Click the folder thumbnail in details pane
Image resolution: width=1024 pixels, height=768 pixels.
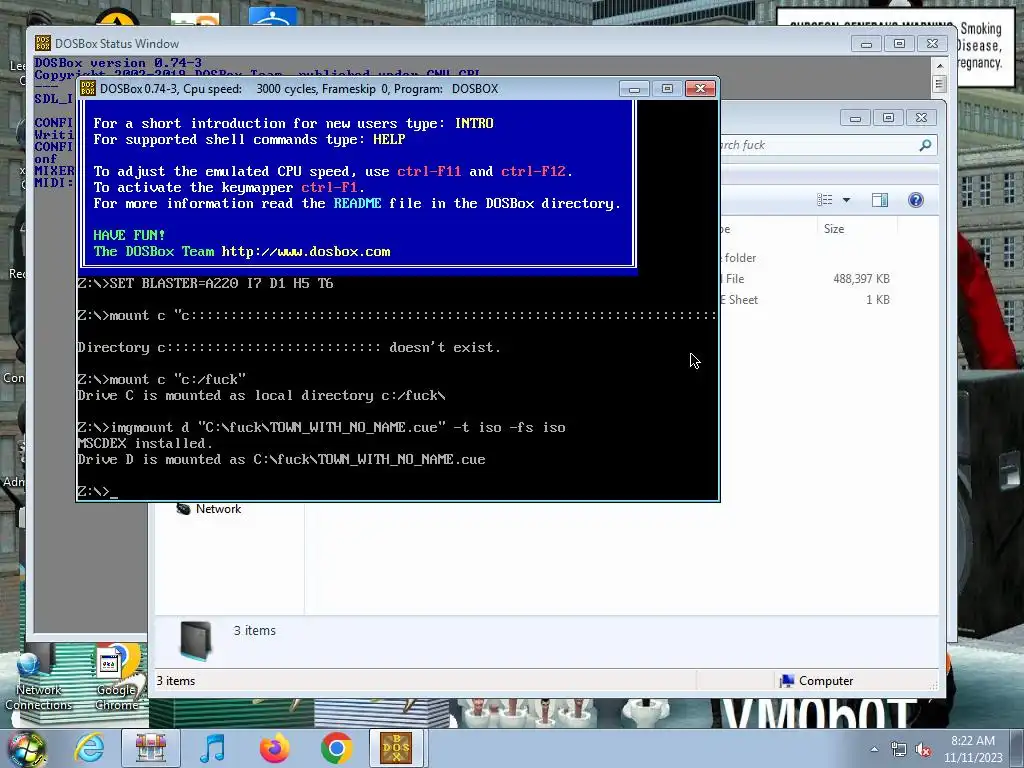(196, 640)
